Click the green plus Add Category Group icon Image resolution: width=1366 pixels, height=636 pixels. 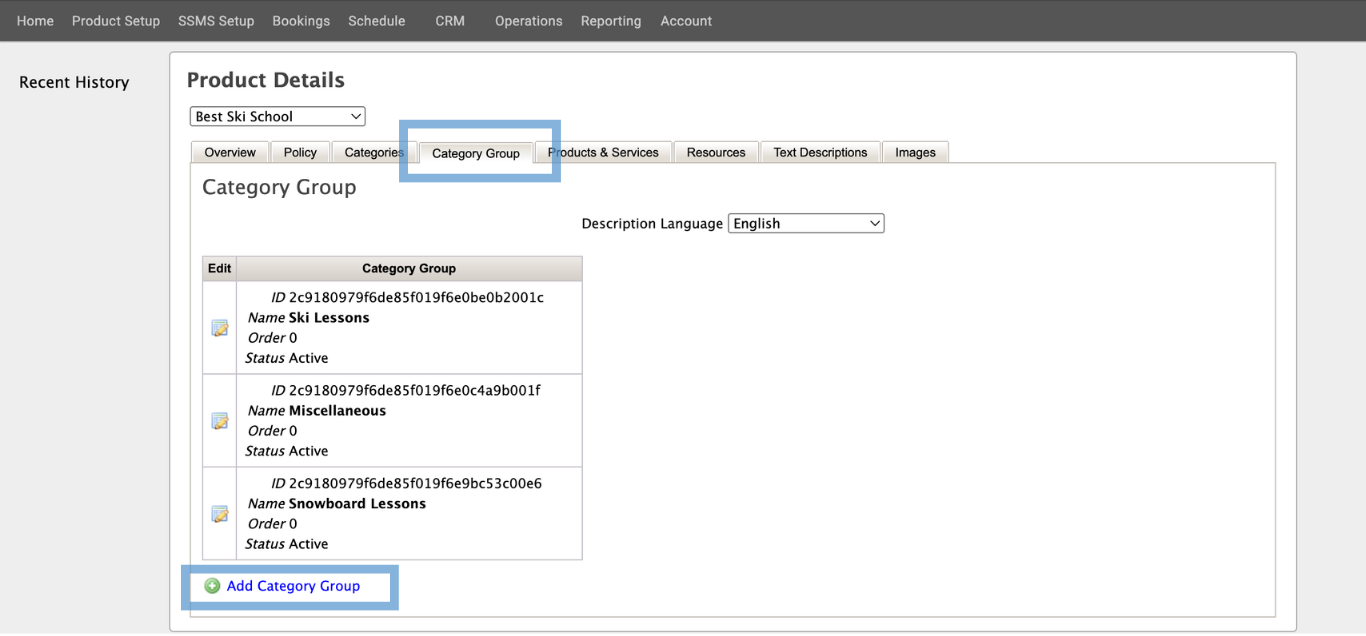tap(212, 586)
